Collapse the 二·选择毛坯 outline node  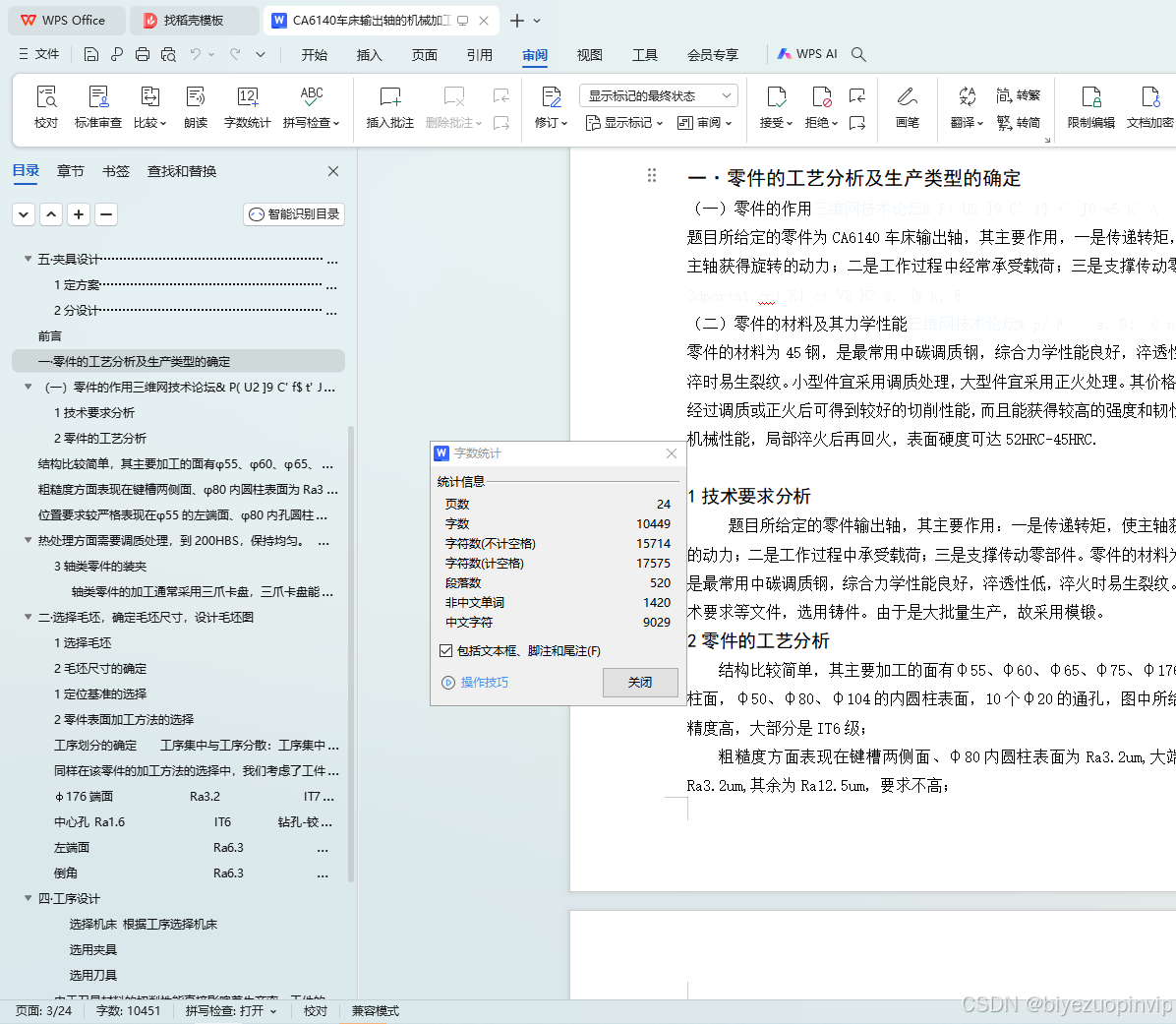pyautogui.click(x=28, y=617)
